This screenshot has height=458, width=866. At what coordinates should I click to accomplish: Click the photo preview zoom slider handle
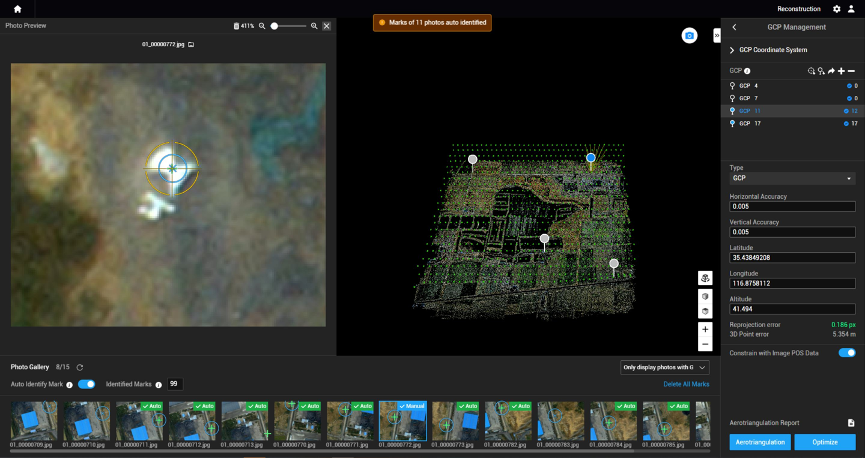tap(275, 26)
